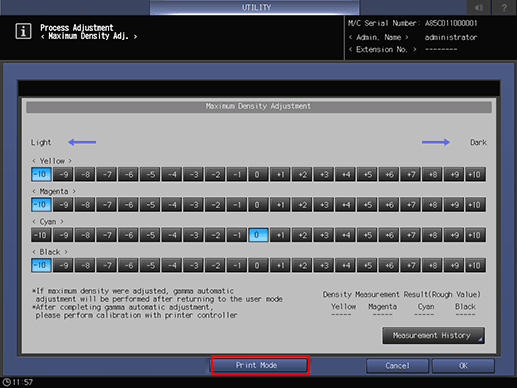The image size is (517, 388).
Task: Set Black density to +10
Action: pyautogui.click(x=475, y=265)
